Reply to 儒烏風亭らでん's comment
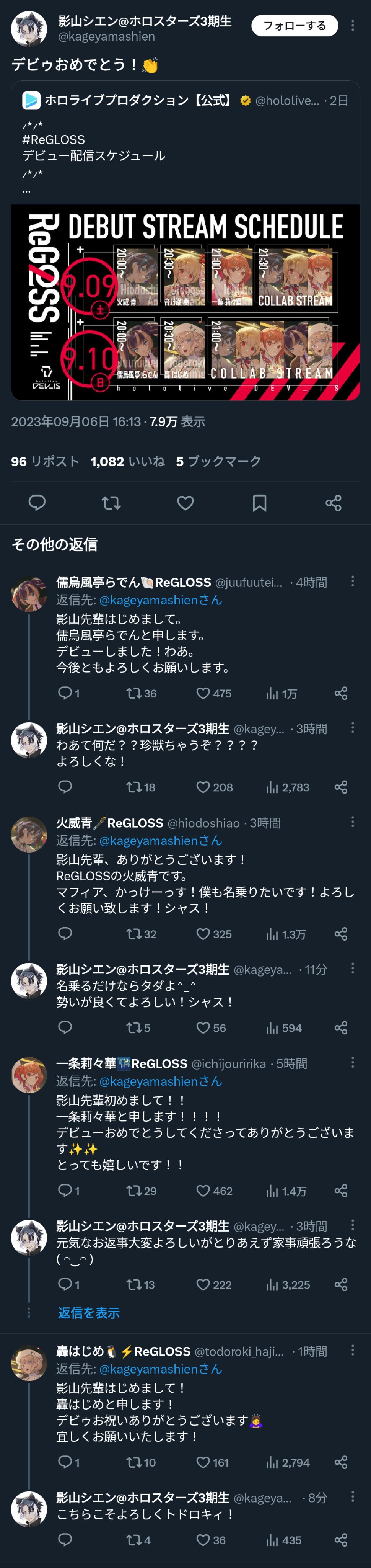 click(65, 693)
